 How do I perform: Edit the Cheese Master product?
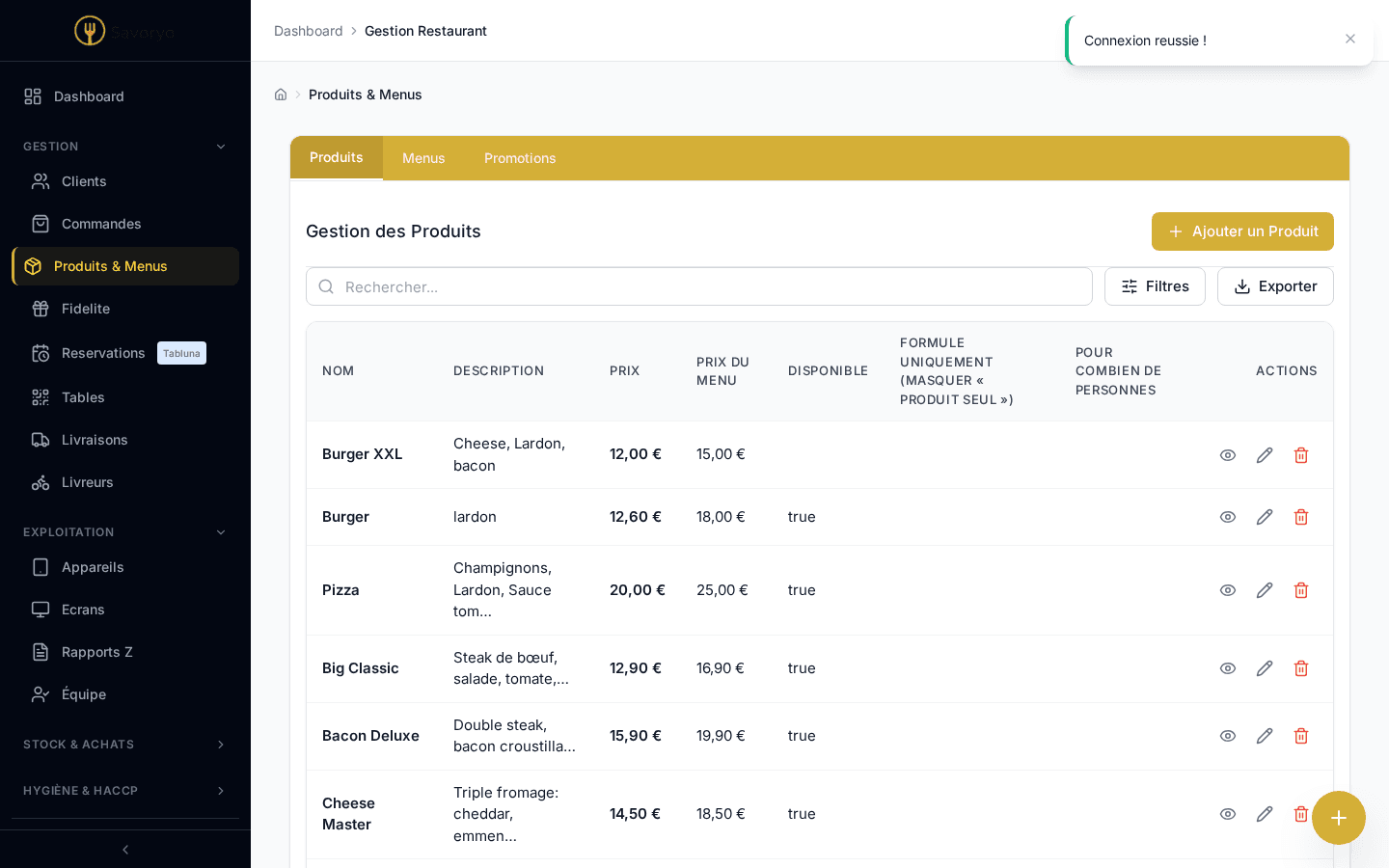(x=1265, y=814)
